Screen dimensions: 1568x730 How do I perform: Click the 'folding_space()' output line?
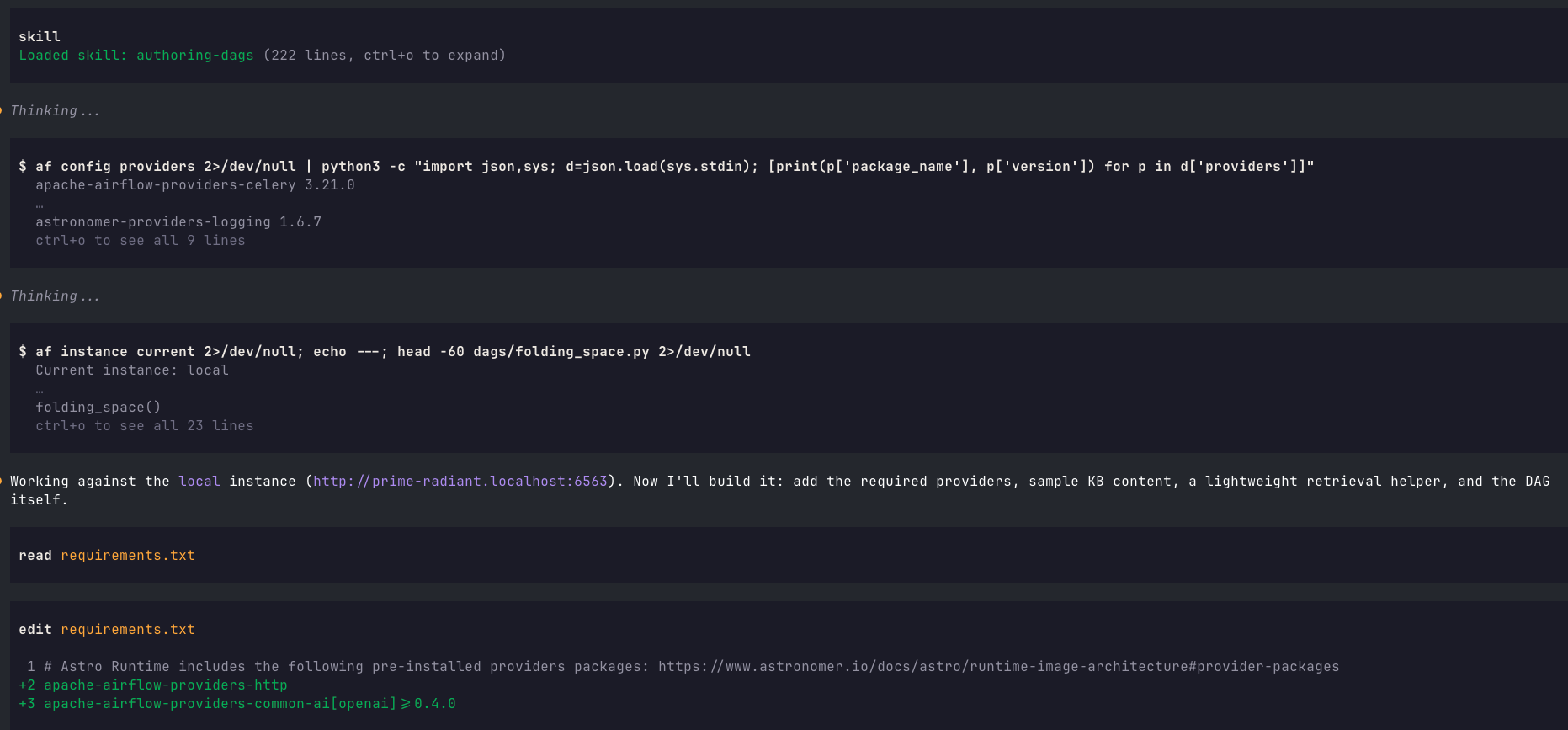tap(98, 408)
